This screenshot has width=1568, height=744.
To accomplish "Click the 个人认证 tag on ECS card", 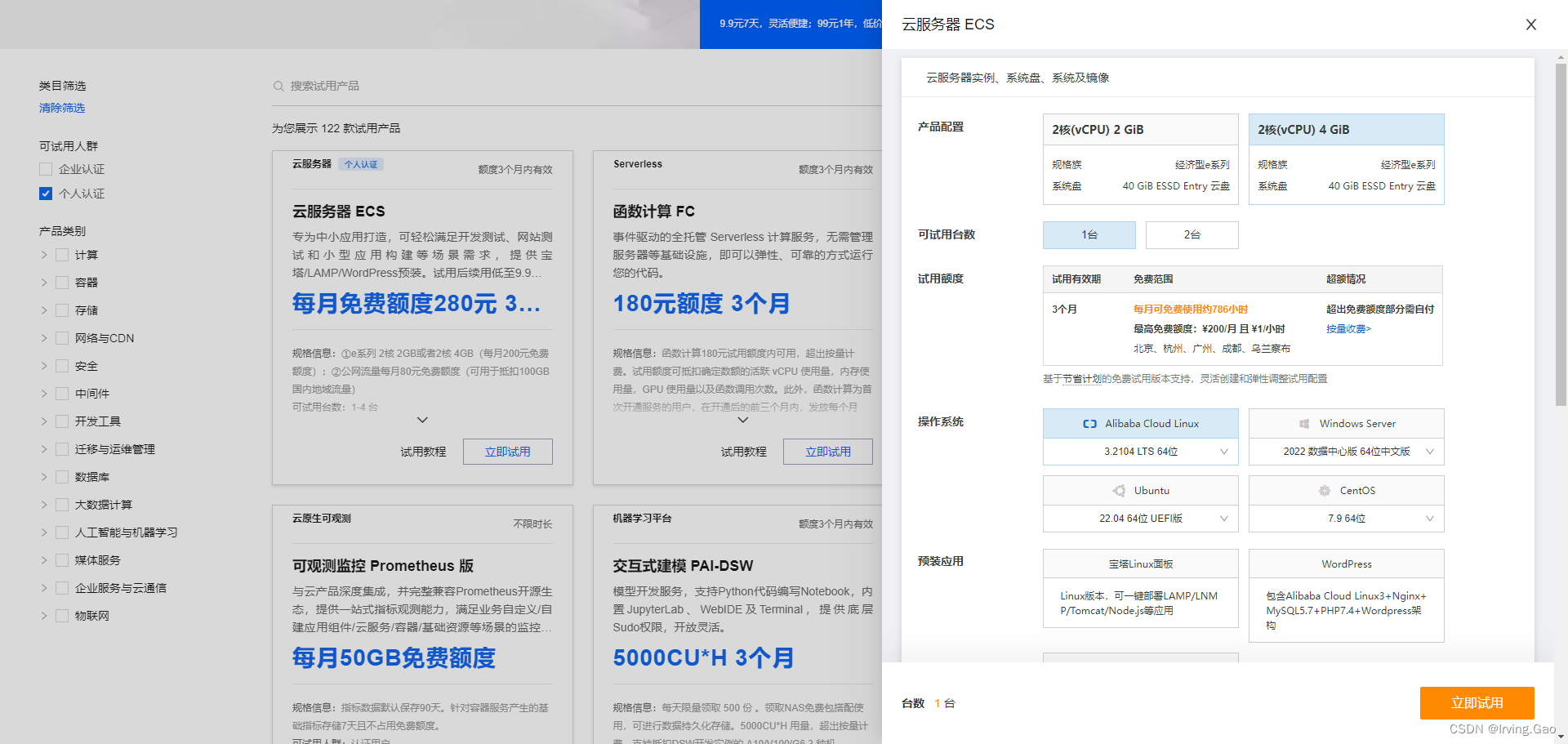I will point(361,164).
